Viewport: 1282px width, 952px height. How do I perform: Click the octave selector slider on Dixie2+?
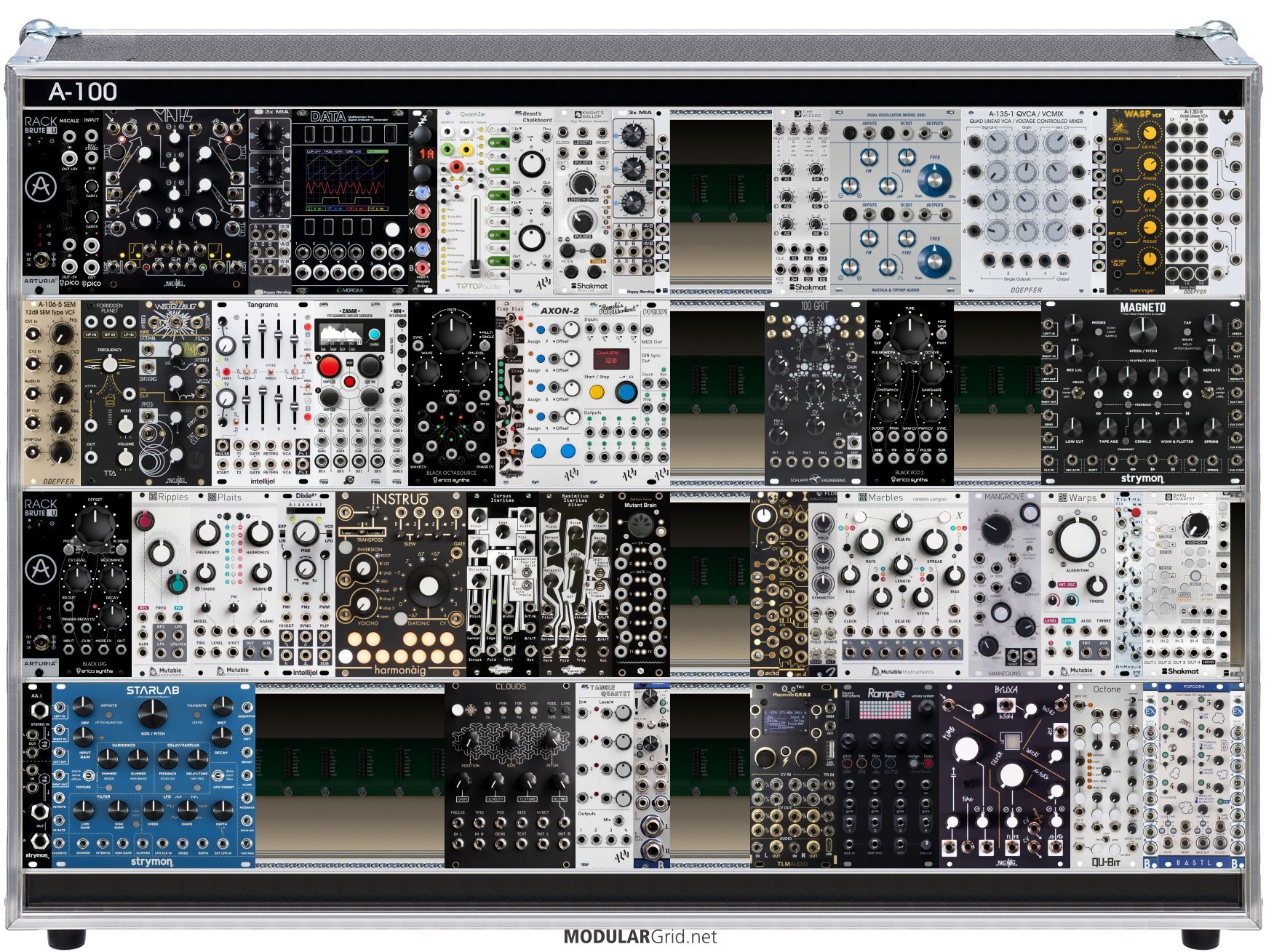pos(306,511)
